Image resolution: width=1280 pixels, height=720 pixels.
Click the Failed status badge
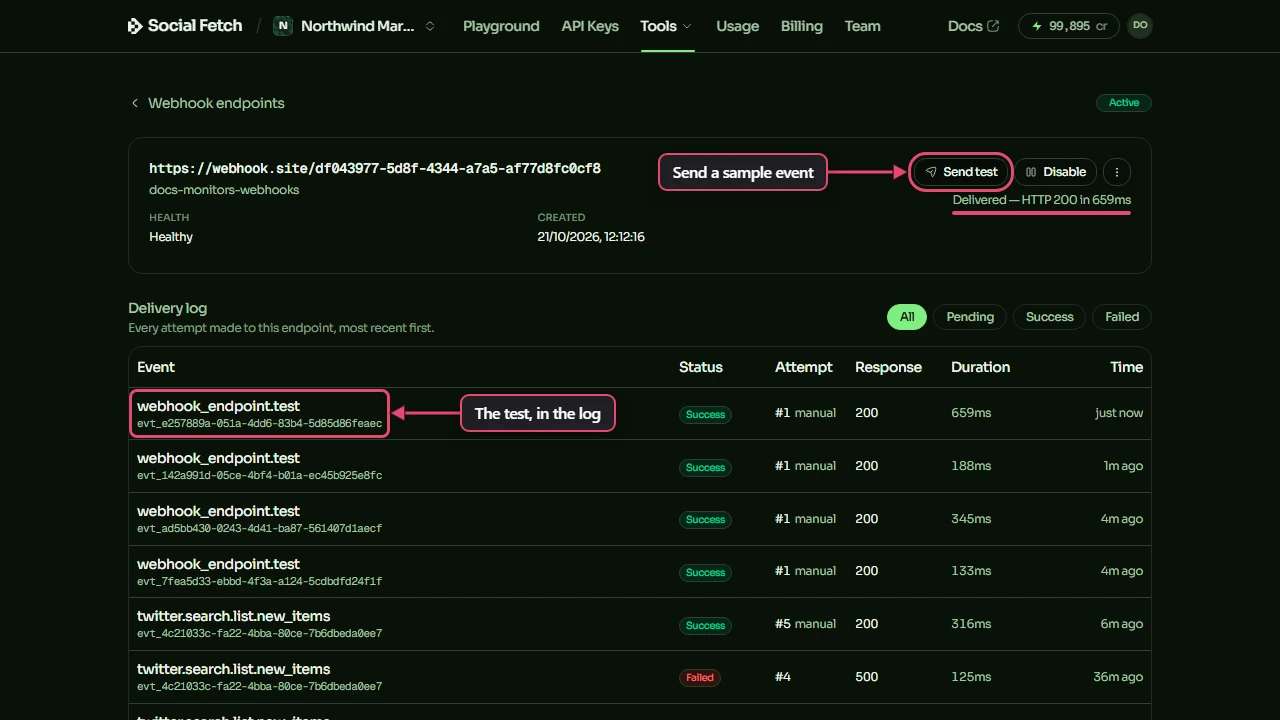[700, 677]
